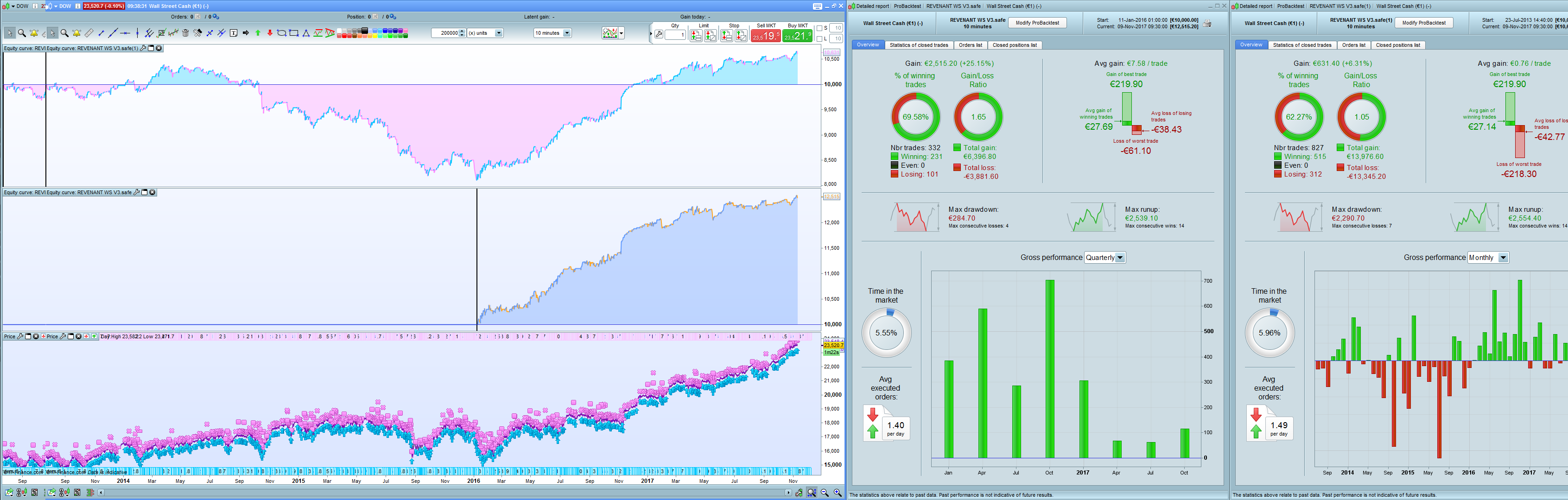Click the red Sell MKT button
Screen dimensions: 1568x500
pyautogui.click(x=766, y=36)
